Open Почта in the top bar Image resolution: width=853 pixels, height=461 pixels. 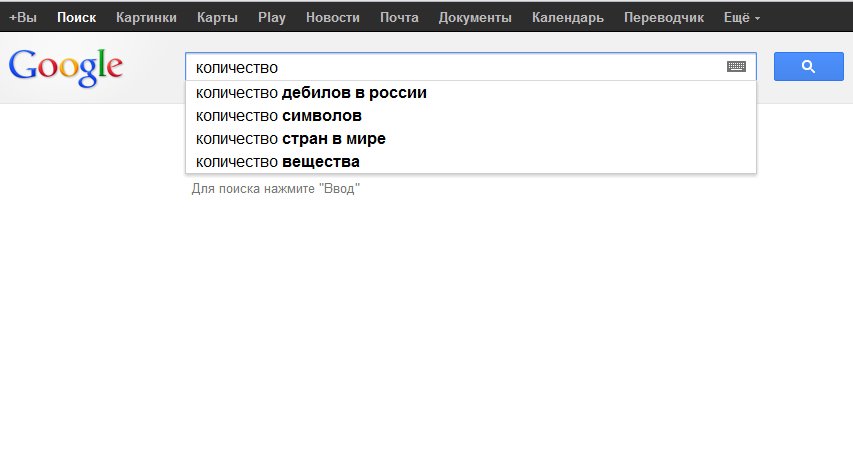[399, 17]
